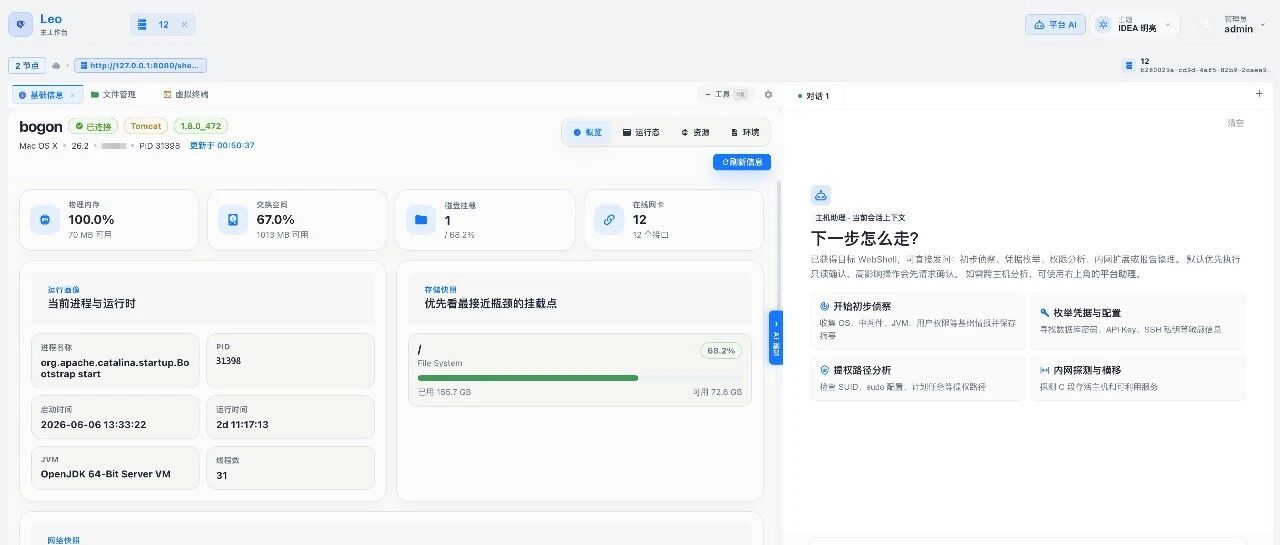The height and width of the screenshot is (545, 1280).
Task: Click the 68.2% usage badge
Action: [720, 351]
